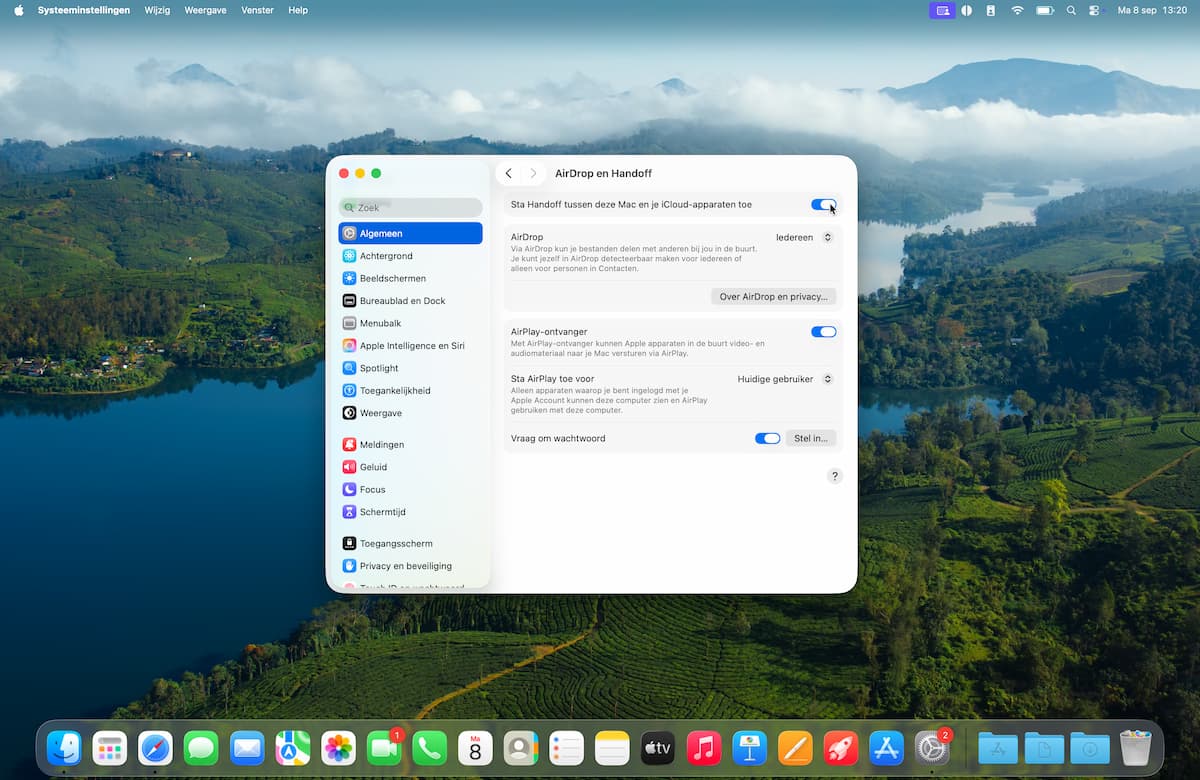
Task: Launch Safari from the Dock
Action: [x=155, y=748]
